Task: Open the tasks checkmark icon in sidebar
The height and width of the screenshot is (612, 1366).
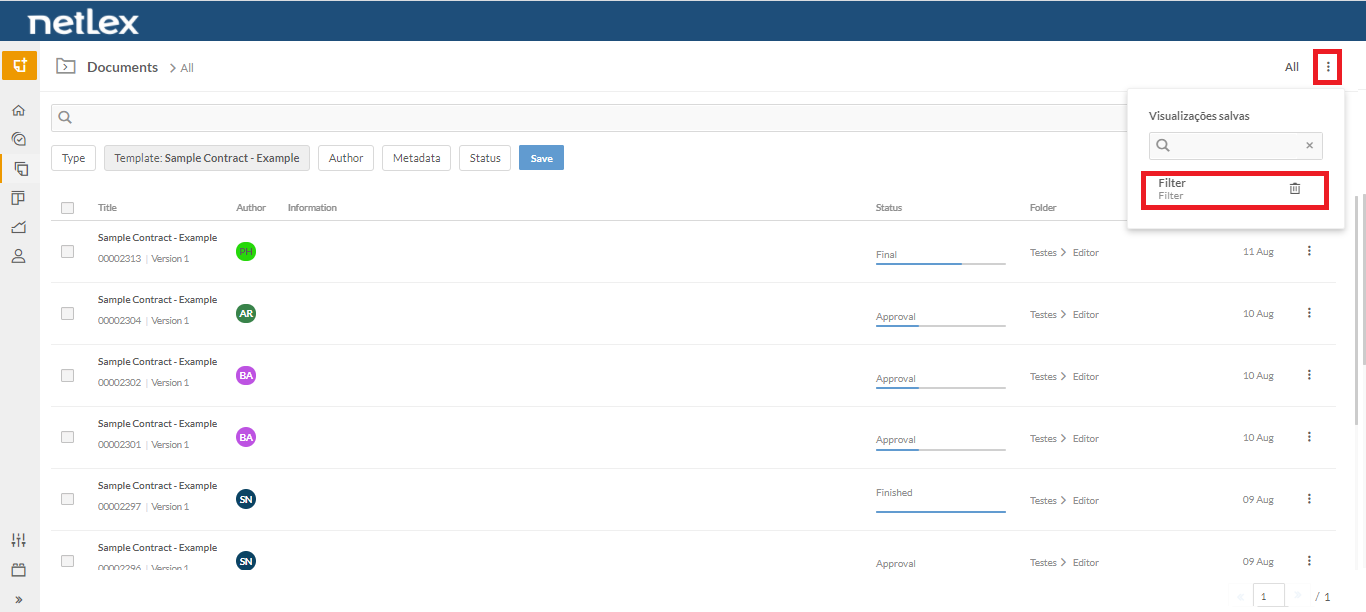Action: coord(18,139)
